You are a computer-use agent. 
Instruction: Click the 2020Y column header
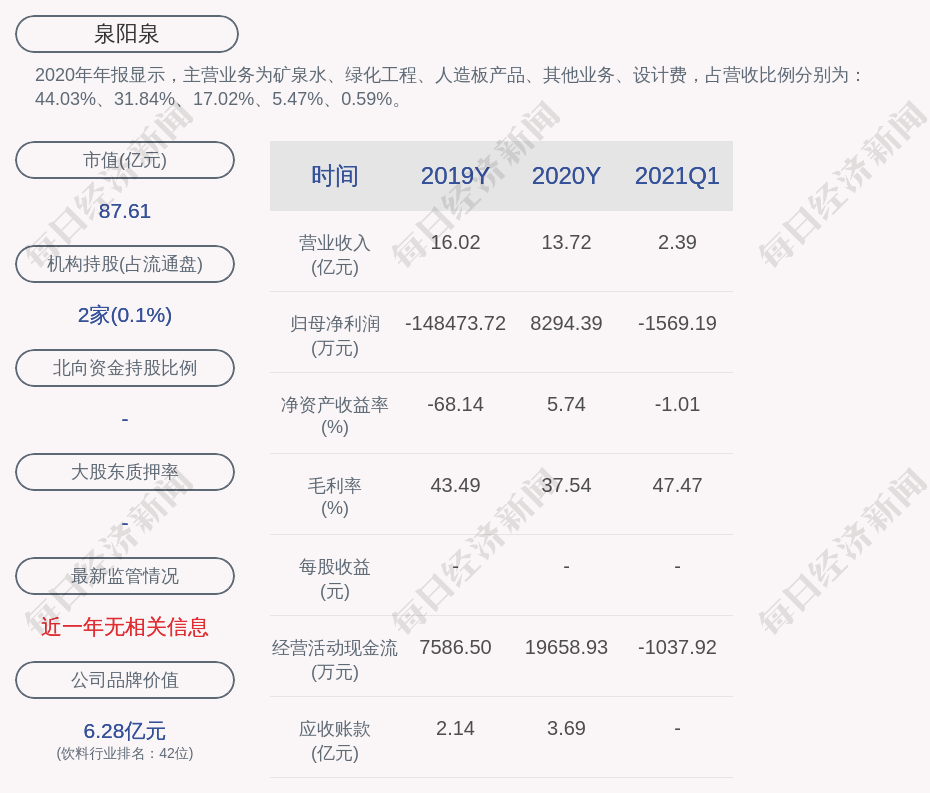point(566,176)
